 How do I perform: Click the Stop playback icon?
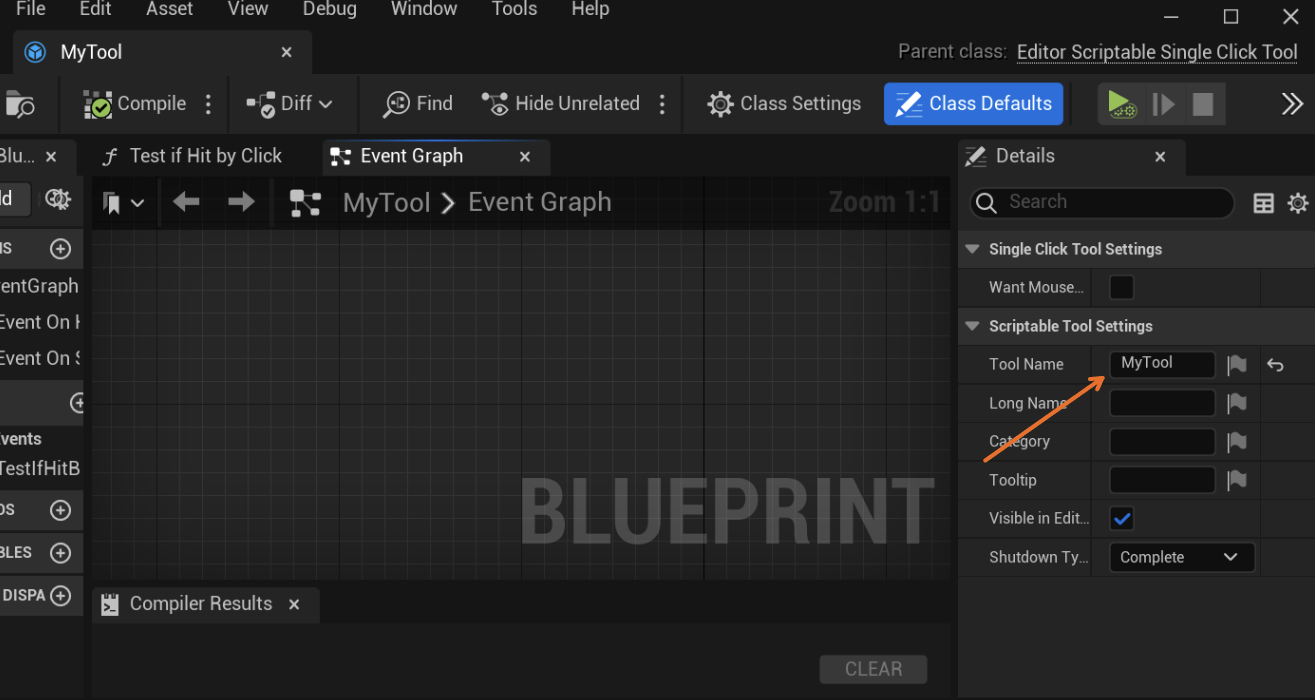point(1203,104)
